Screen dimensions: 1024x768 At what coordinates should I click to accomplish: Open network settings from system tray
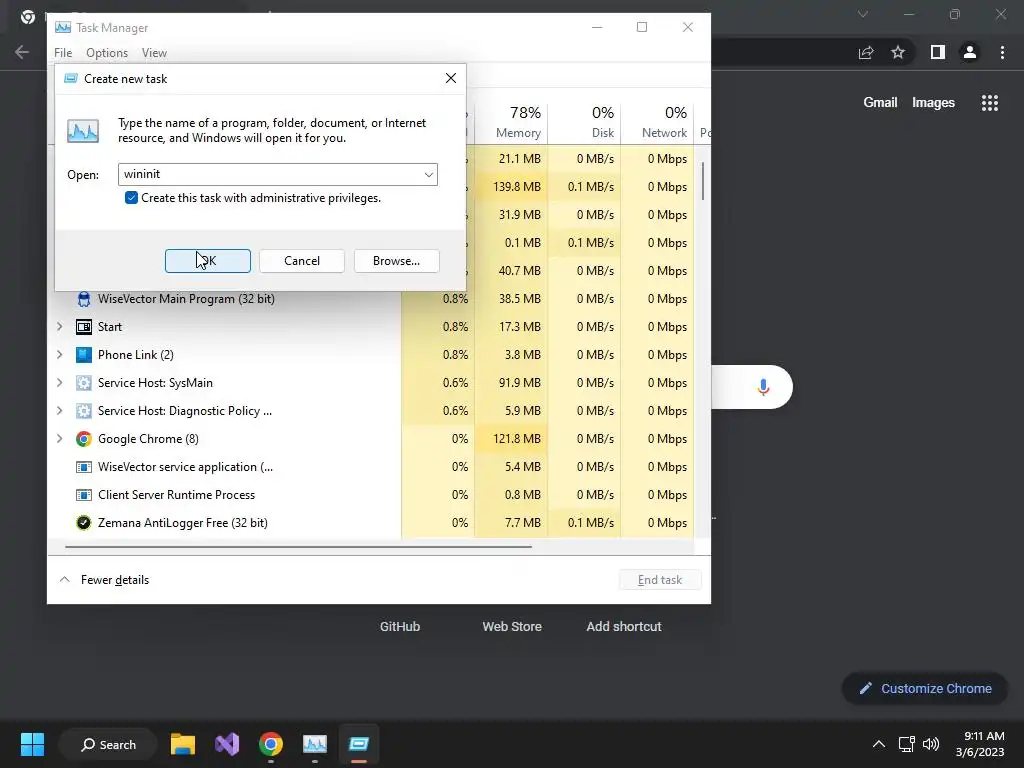coord(906,744)
